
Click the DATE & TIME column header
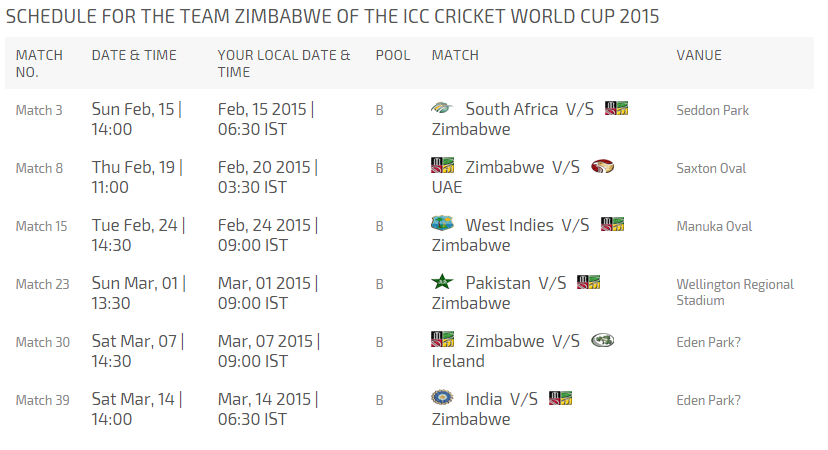pyautogui.click(x=134, y=55)
